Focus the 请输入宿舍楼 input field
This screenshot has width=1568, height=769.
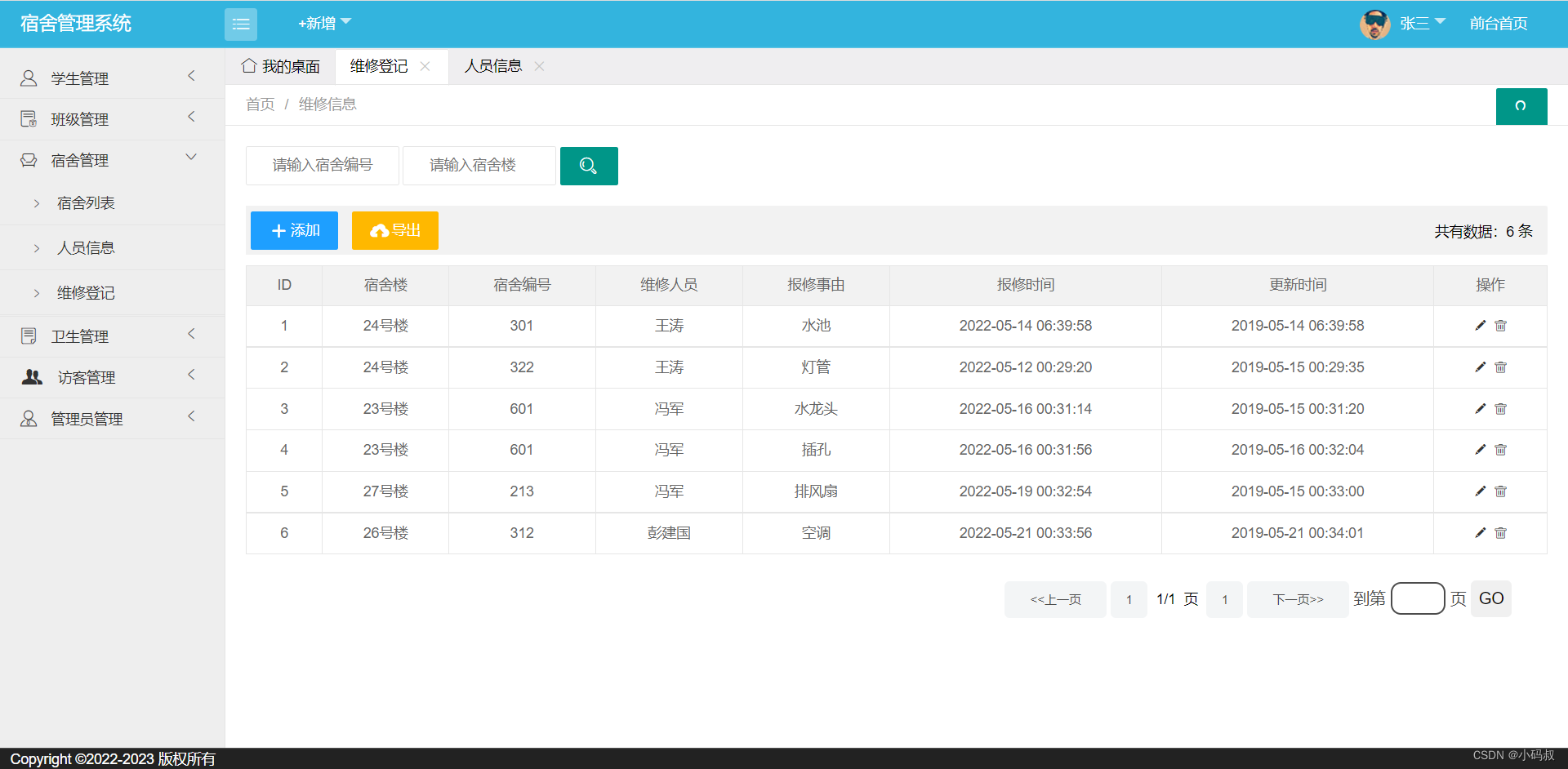[x=479, y=166]
